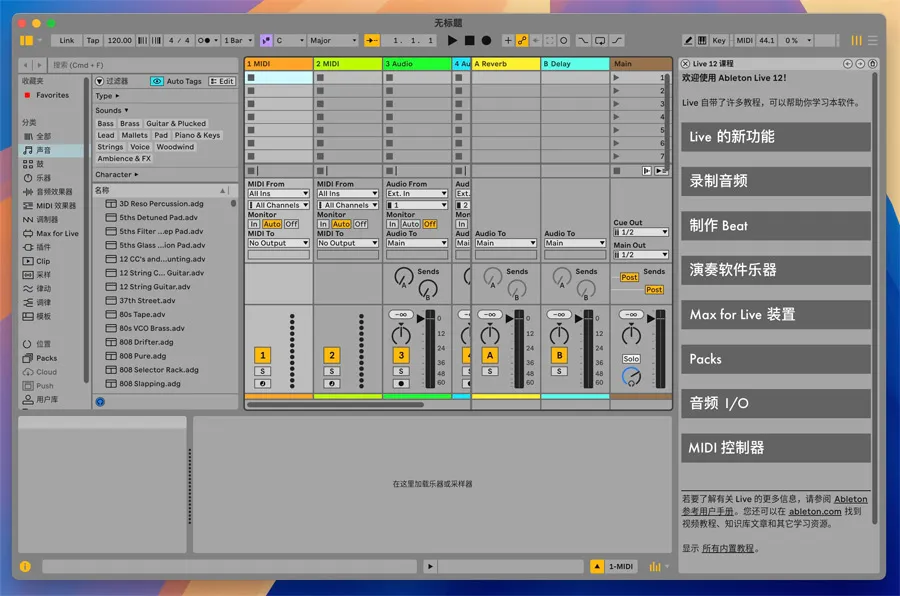This screenshot has height=596, width=900.
Task: Toggle Auto Tags eye in browser
Action: (158, 81)
